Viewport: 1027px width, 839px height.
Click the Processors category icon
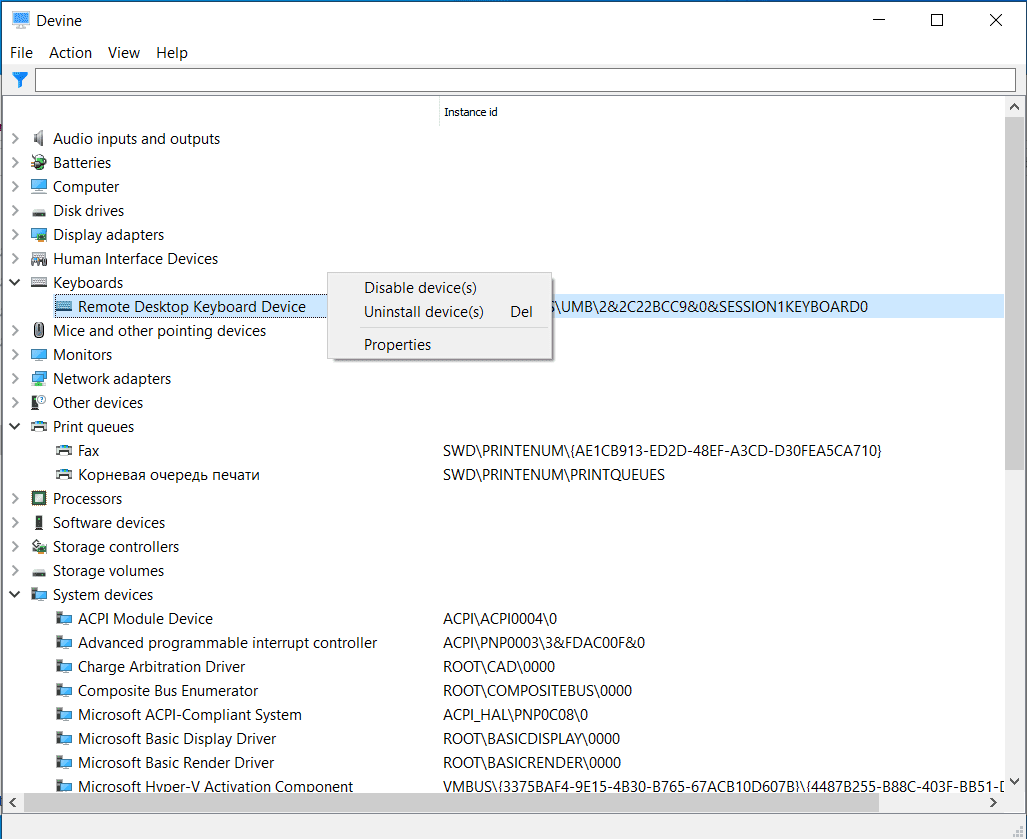pos(39,498)
